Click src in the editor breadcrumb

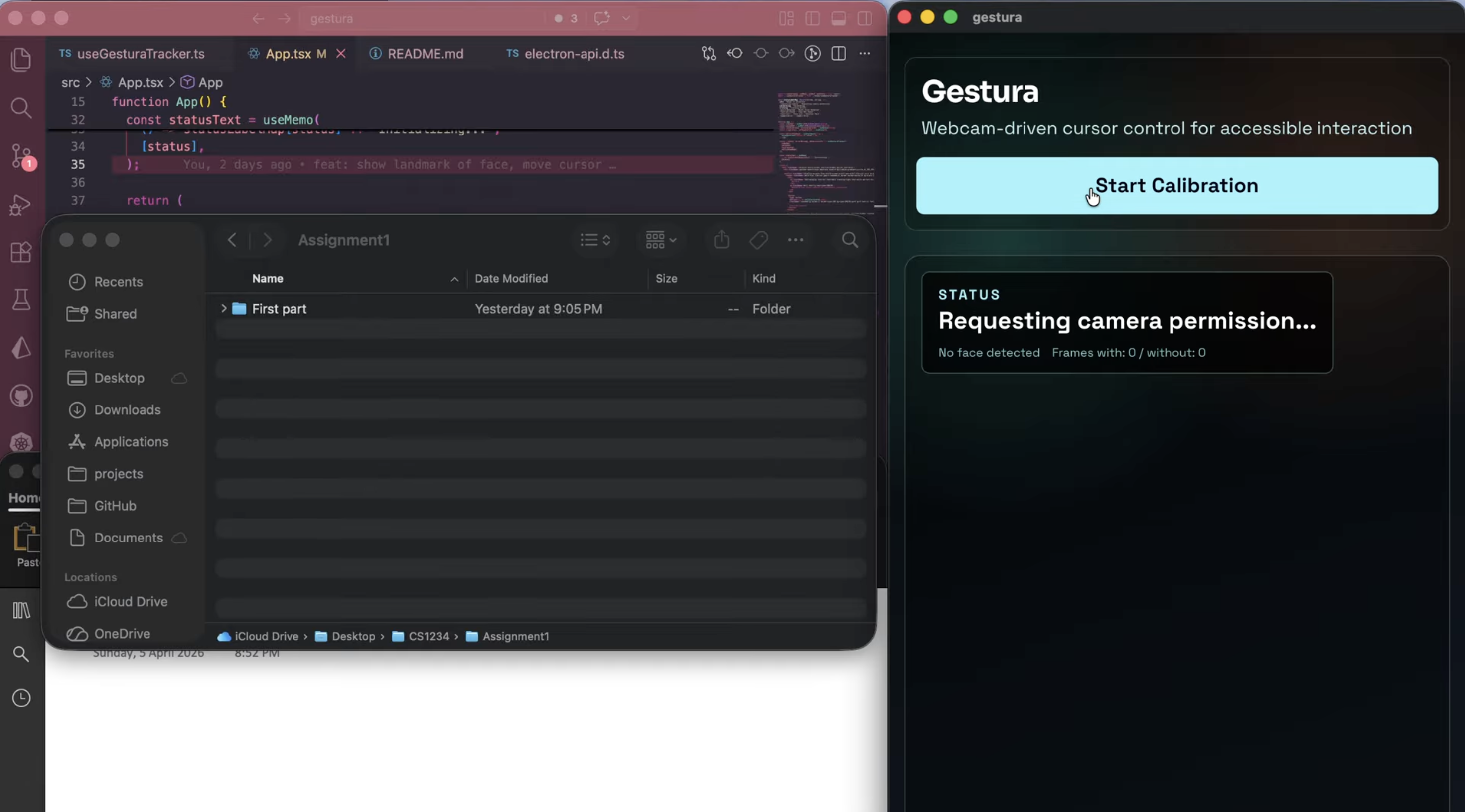pyautogui.click(x=71, y=83)
